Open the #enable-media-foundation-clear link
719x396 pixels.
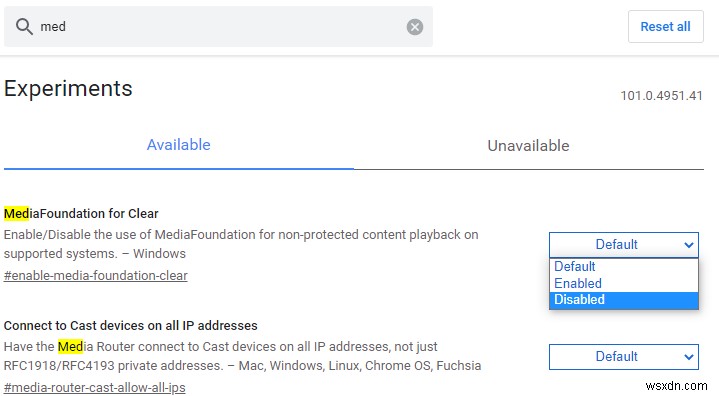point(95,275)
